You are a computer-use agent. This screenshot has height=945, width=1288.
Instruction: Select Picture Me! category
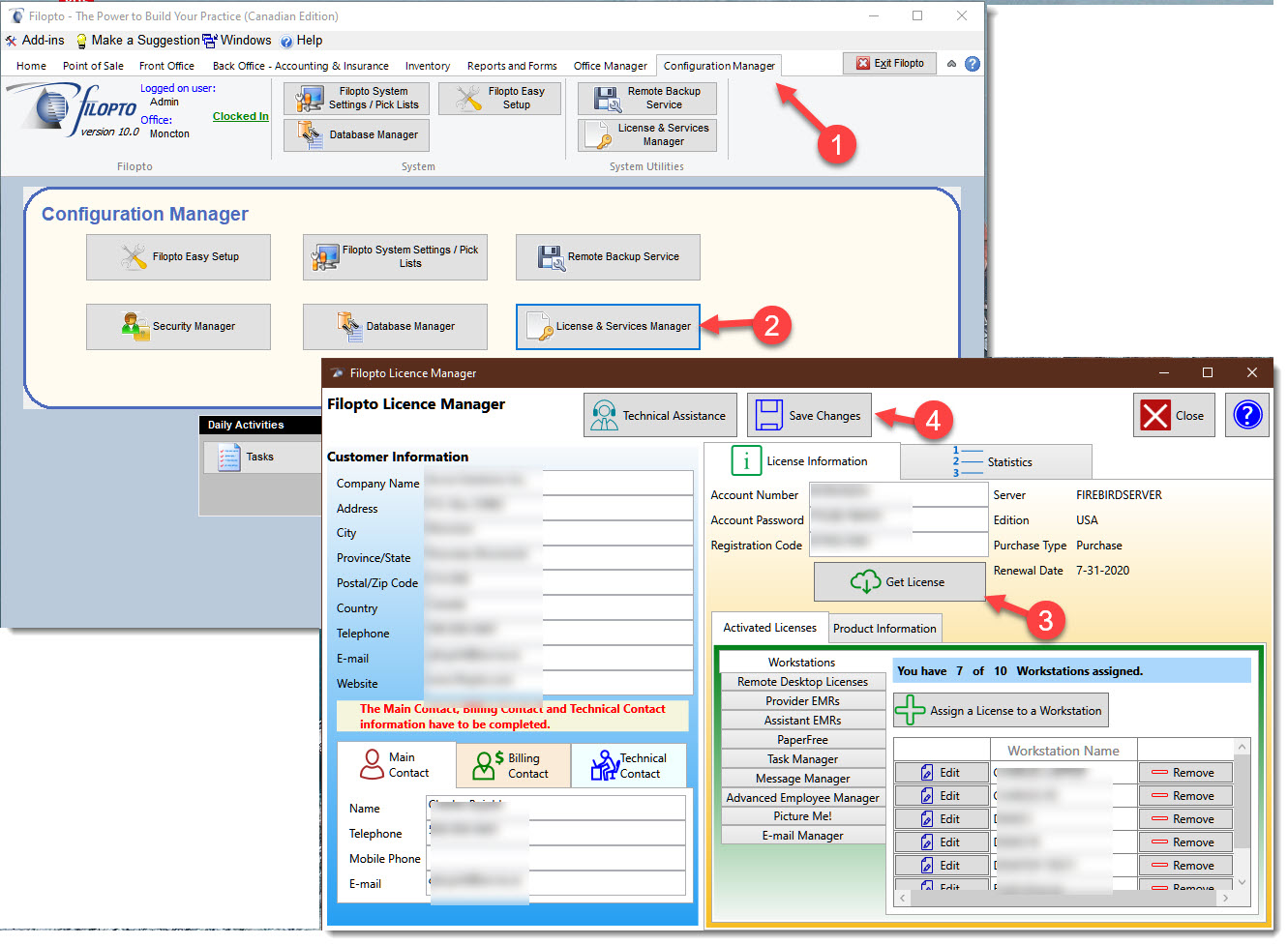[802, 816]
